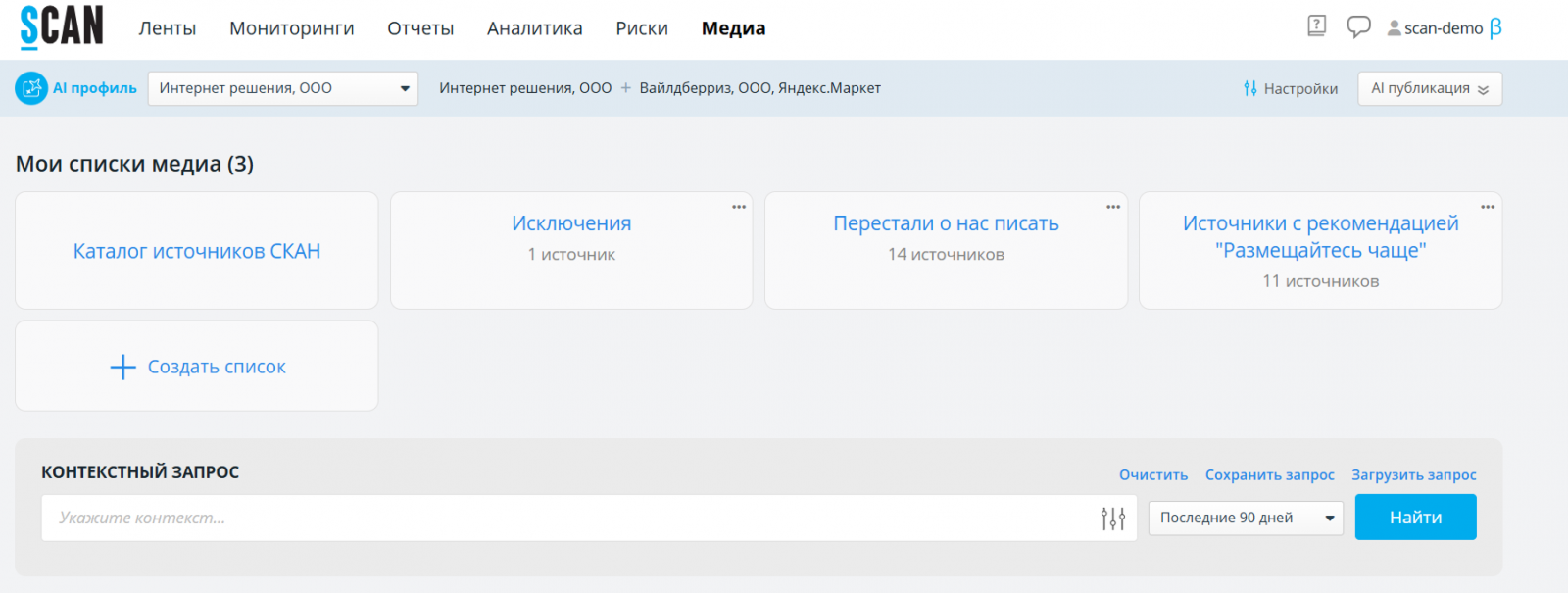1568x593 pixels.
Task: Click the Сохранить запрос link
Action: click(1269, 475)
